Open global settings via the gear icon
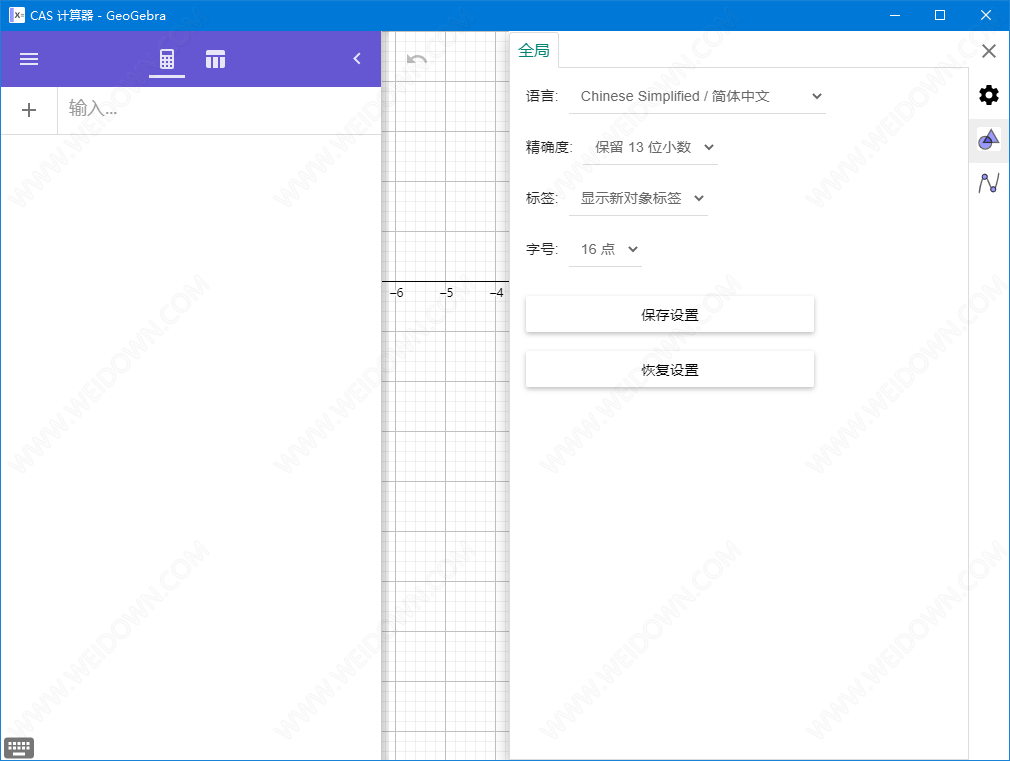The image size is (1010, 761). click(989, 95)
